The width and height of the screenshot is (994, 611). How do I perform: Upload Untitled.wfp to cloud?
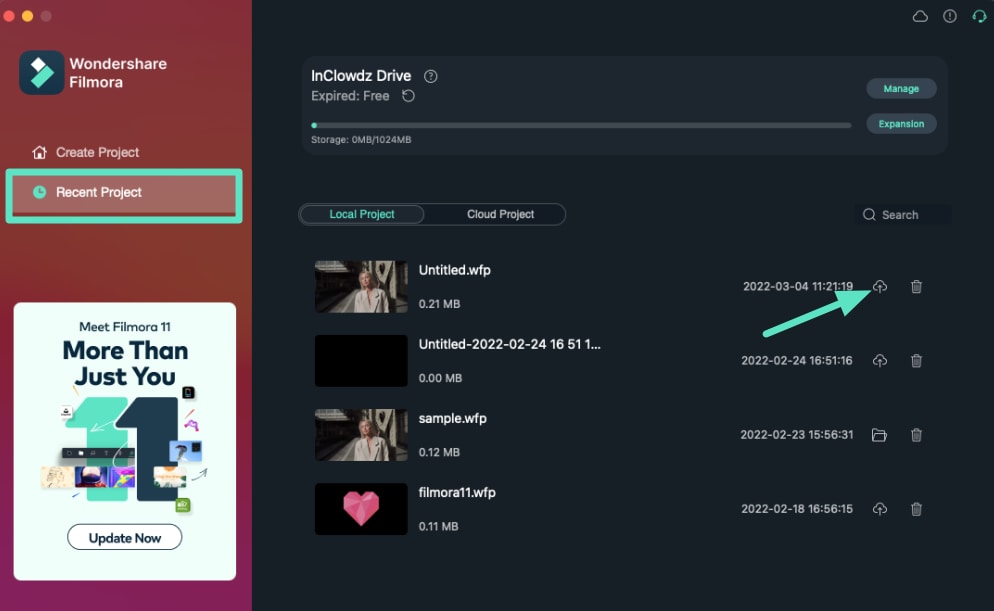click(879, 286)
